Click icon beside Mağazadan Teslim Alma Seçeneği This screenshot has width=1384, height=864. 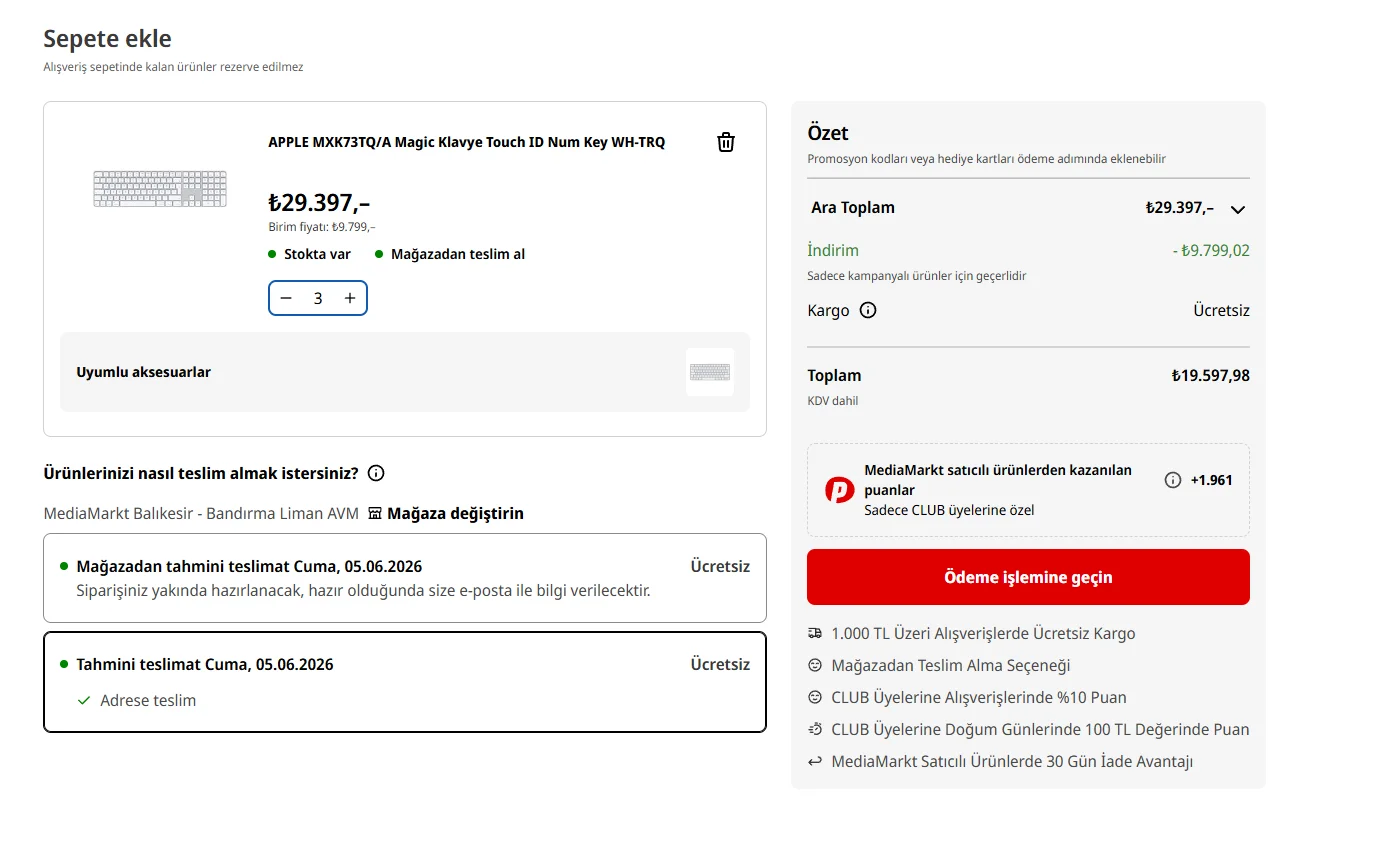[x=815, y=665]
